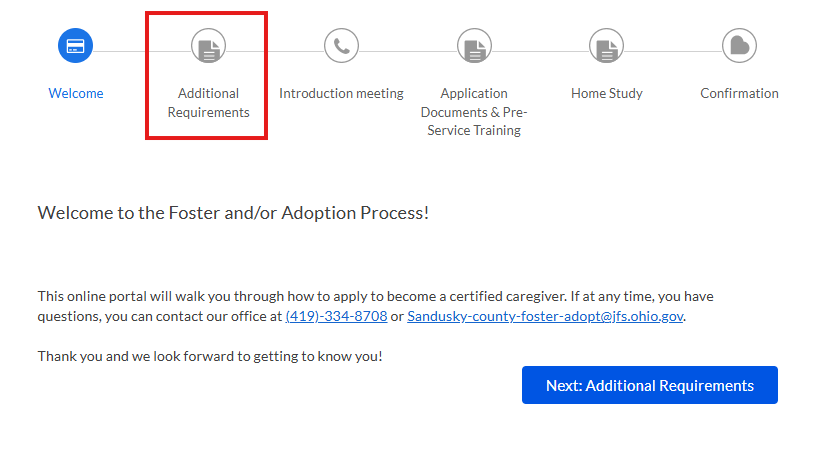Click the 'Thank you and we look forward' text
Viewport: 834px width, 456px height.
click(x=210, y=356)
